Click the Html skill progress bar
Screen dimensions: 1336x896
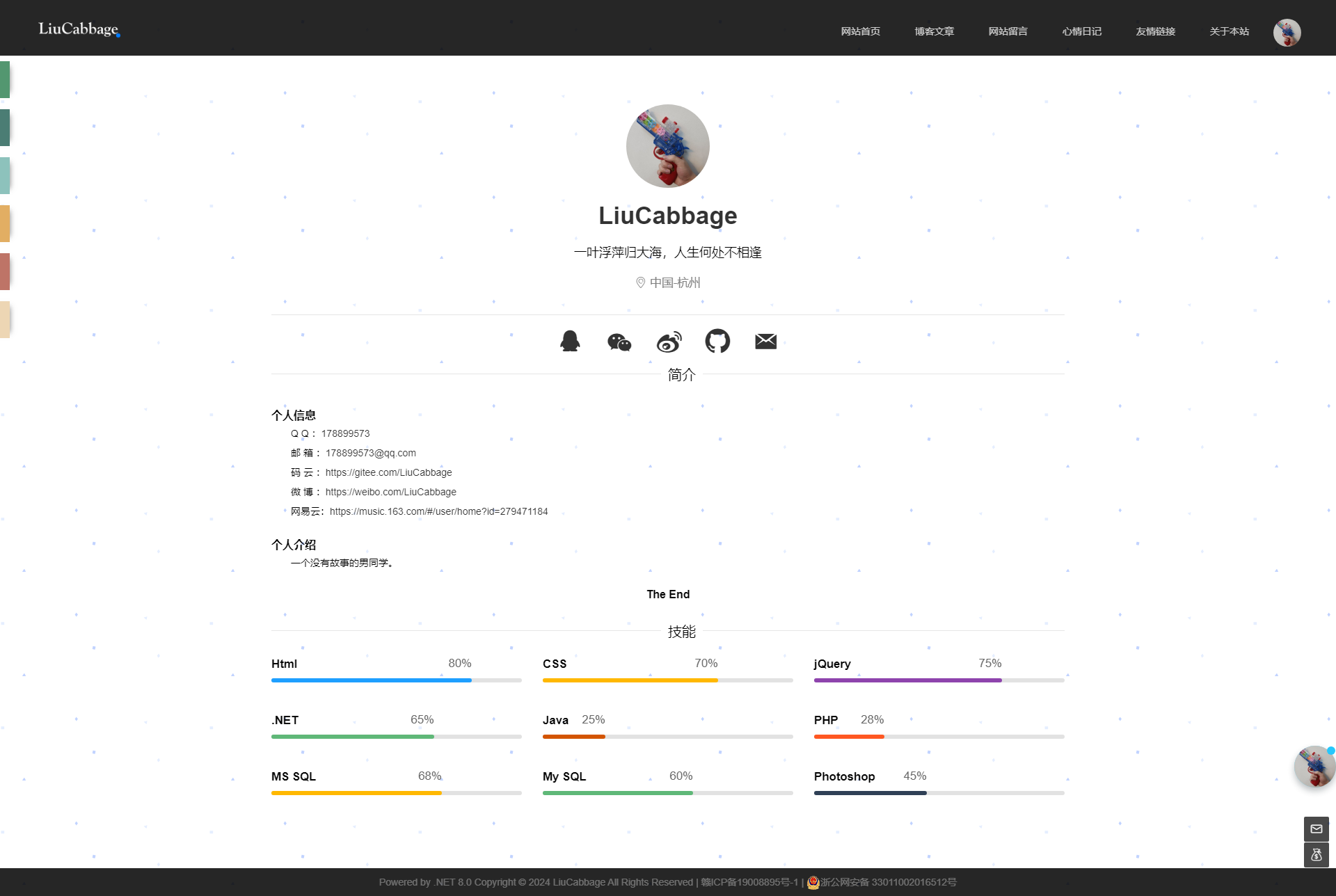point(396,680)
